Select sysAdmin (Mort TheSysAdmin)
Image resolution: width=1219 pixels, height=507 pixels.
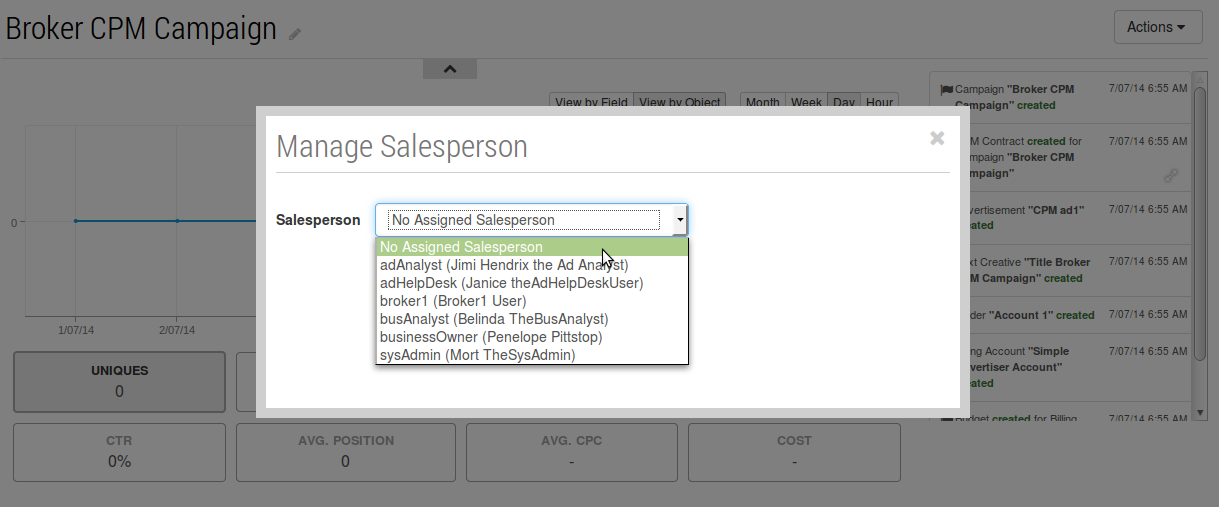point(532,355)
